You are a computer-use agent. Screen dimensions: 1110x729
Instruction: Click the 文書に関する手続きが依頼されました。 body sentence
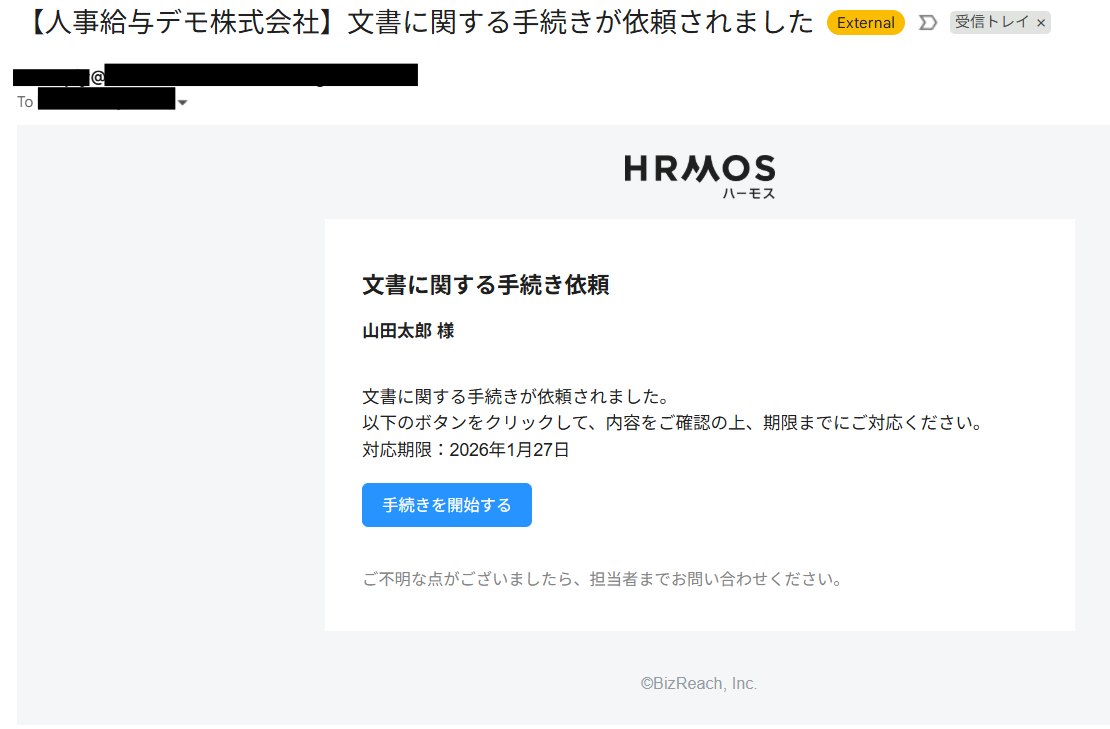tap(515, 397)
